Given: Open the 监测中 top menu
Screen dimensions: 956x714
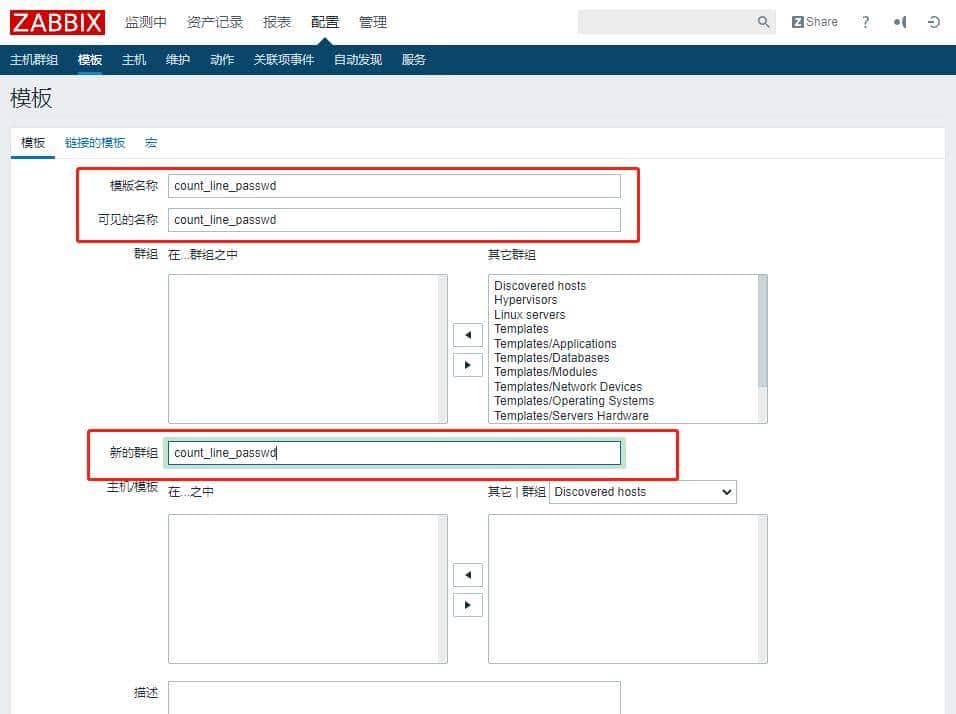Looking at the screenshot, I should (146, 22).
